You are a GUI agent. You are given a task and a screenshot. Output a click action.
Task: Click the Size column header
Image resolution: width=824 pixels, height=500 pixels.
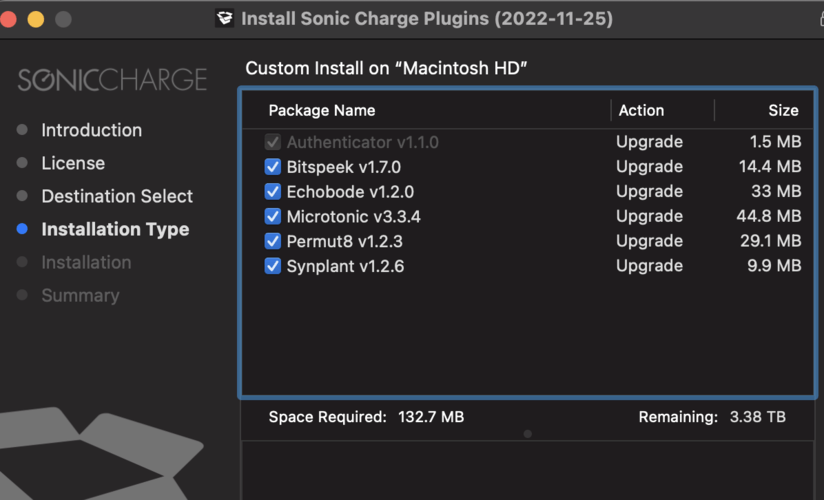click(783, 110)
